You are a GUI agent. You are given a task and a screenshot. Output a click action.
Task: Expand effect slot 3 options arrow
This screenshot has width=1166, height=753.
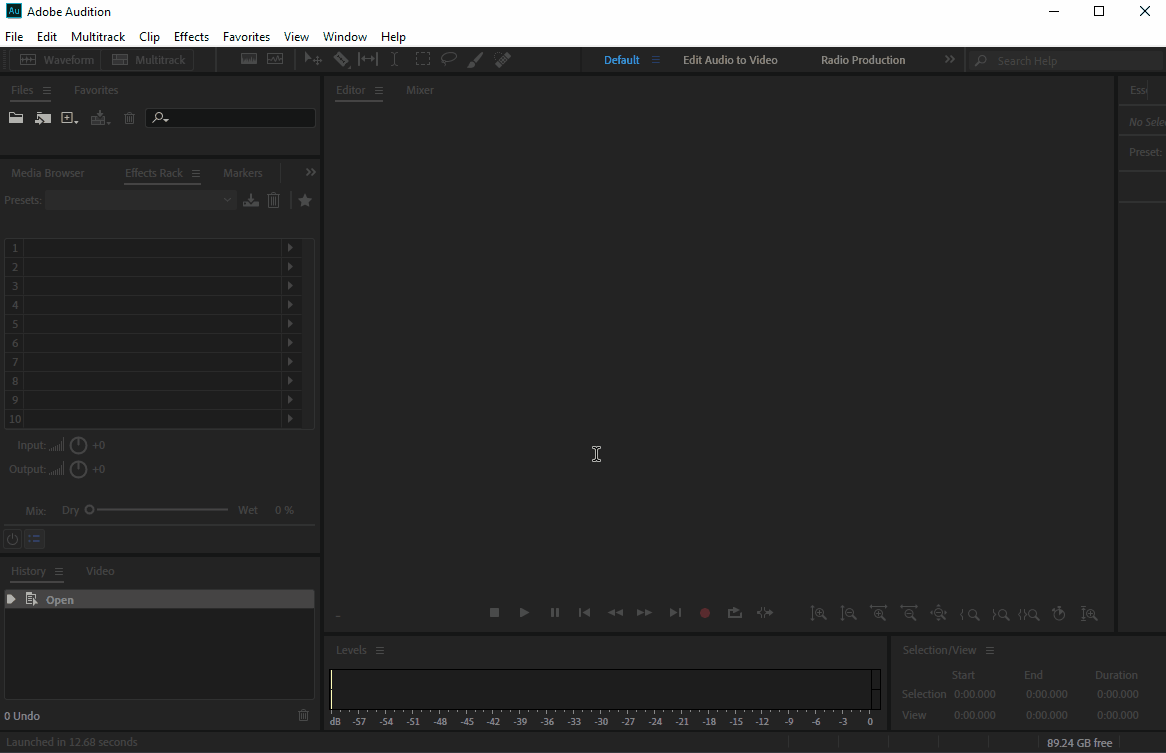pos(290,285)
